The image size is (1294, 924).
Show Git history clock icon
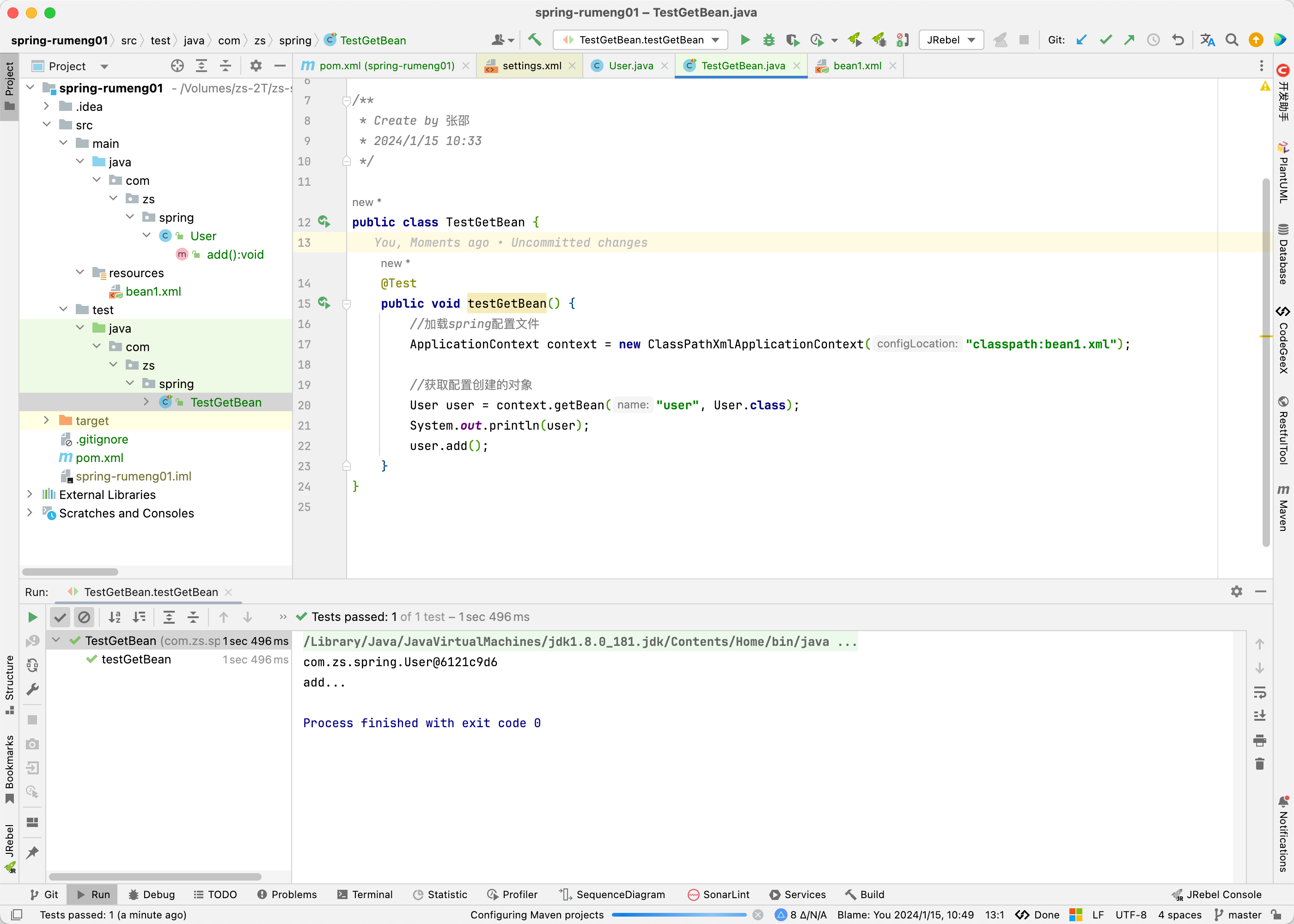(1154, 39)
